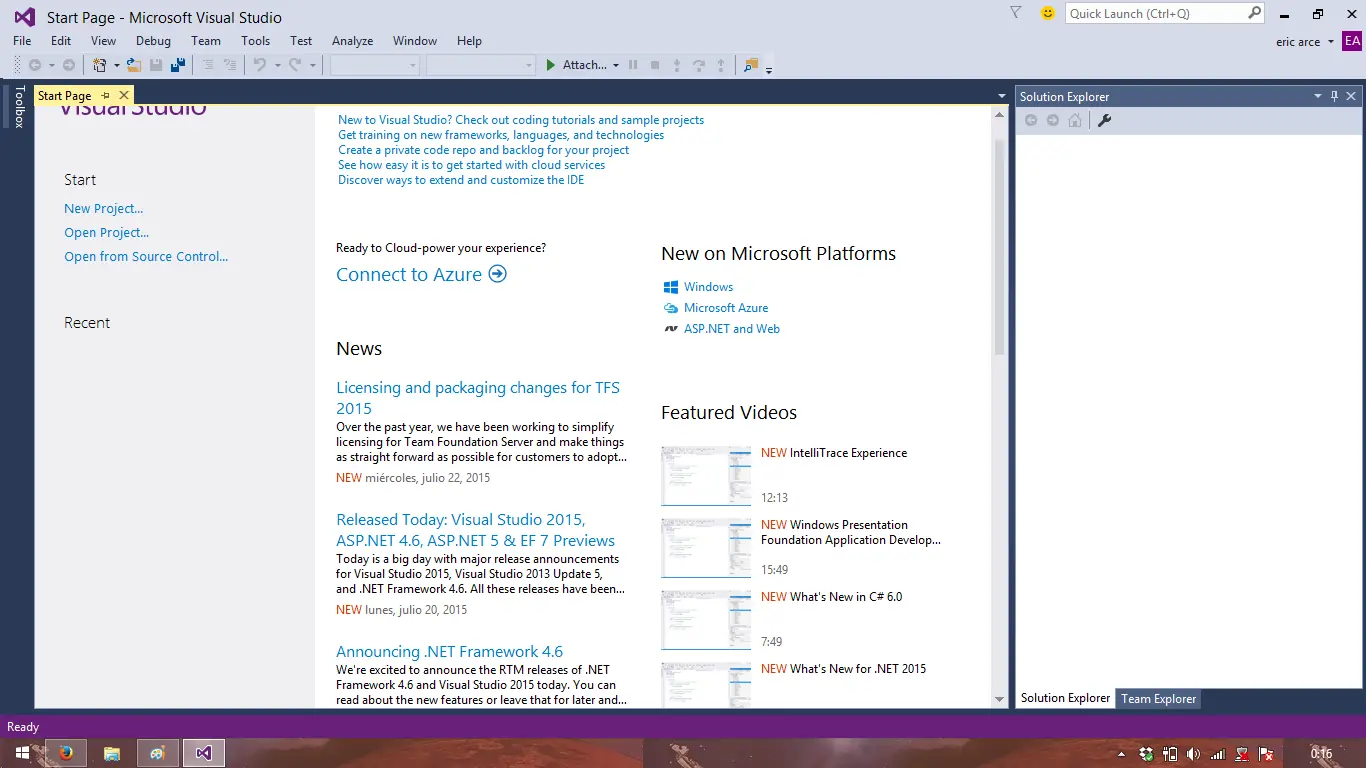The width and height of the screenshot is (1366, 768).
Task: Open the Tools menu
Action: (256, 41)
